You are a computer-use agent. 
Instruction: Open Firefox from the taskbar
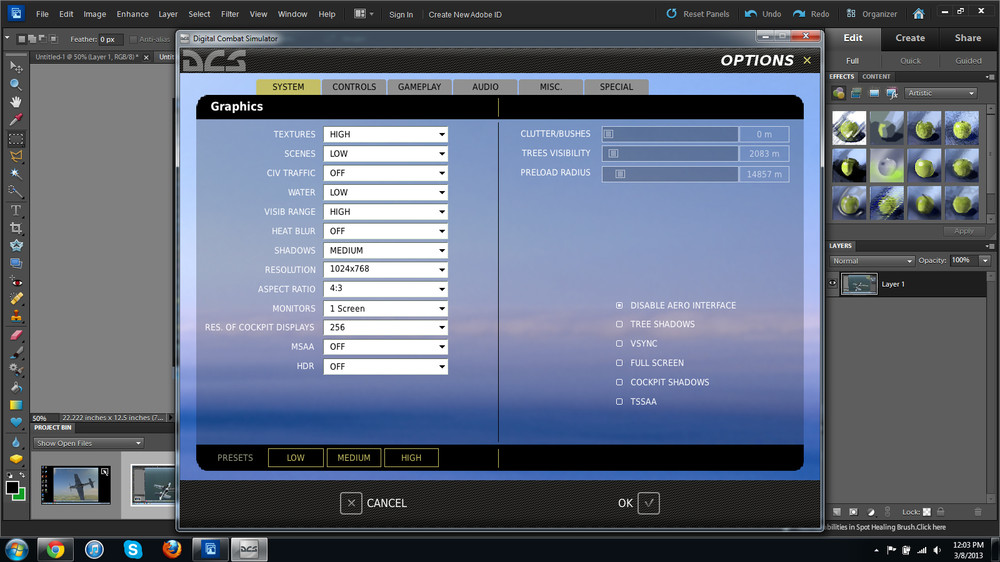coord(172,549)
